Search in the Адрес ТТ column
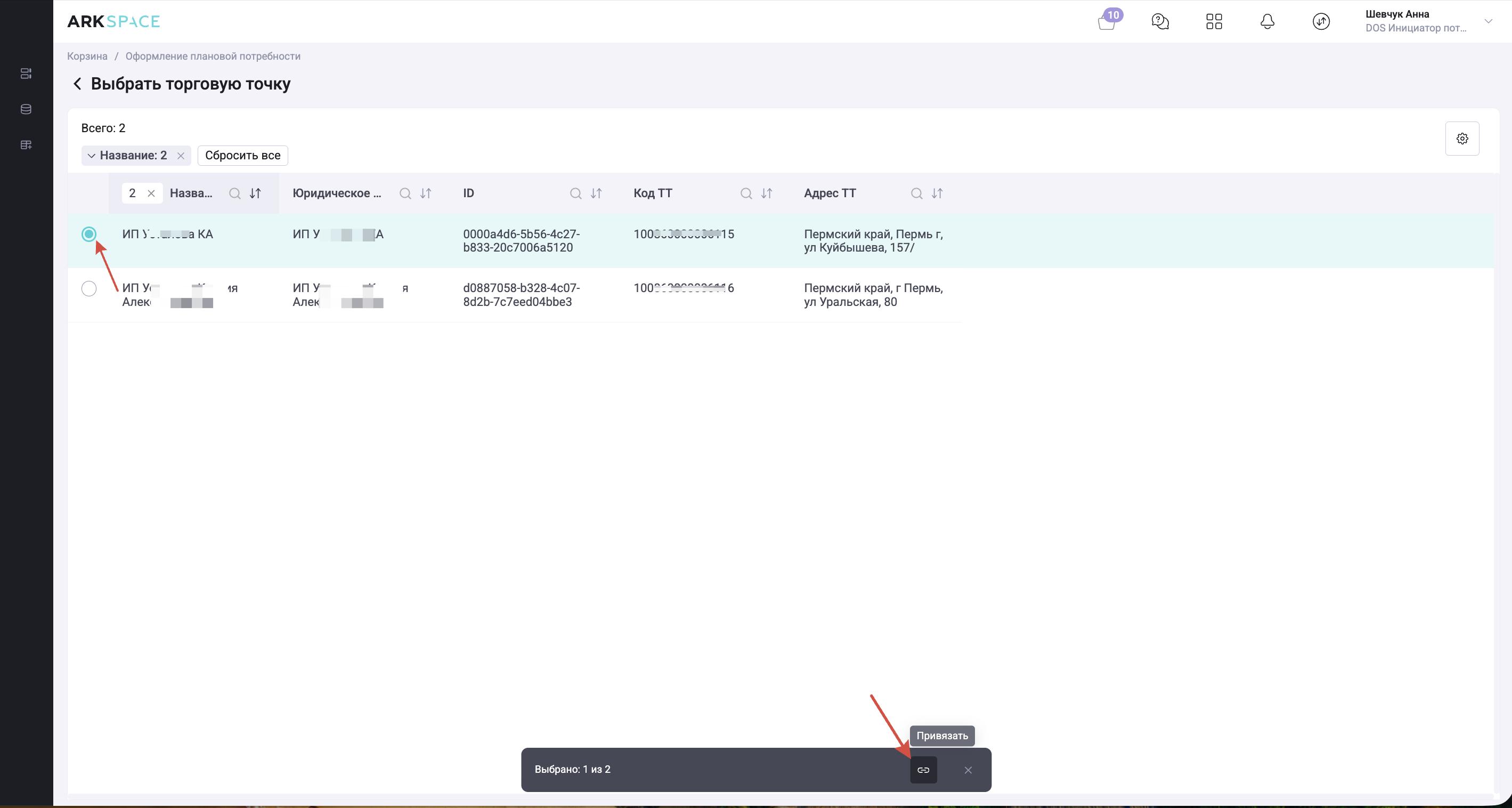The width and height of the screenshot is (1512, 808). (916, 193)
